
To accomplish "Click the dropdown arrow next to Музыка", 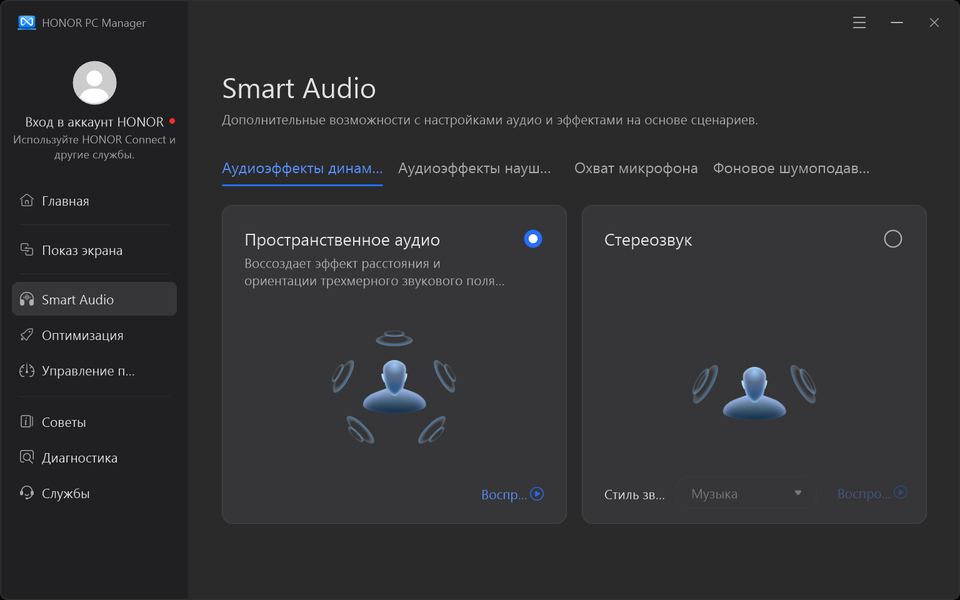I will (x=798, y=493).
